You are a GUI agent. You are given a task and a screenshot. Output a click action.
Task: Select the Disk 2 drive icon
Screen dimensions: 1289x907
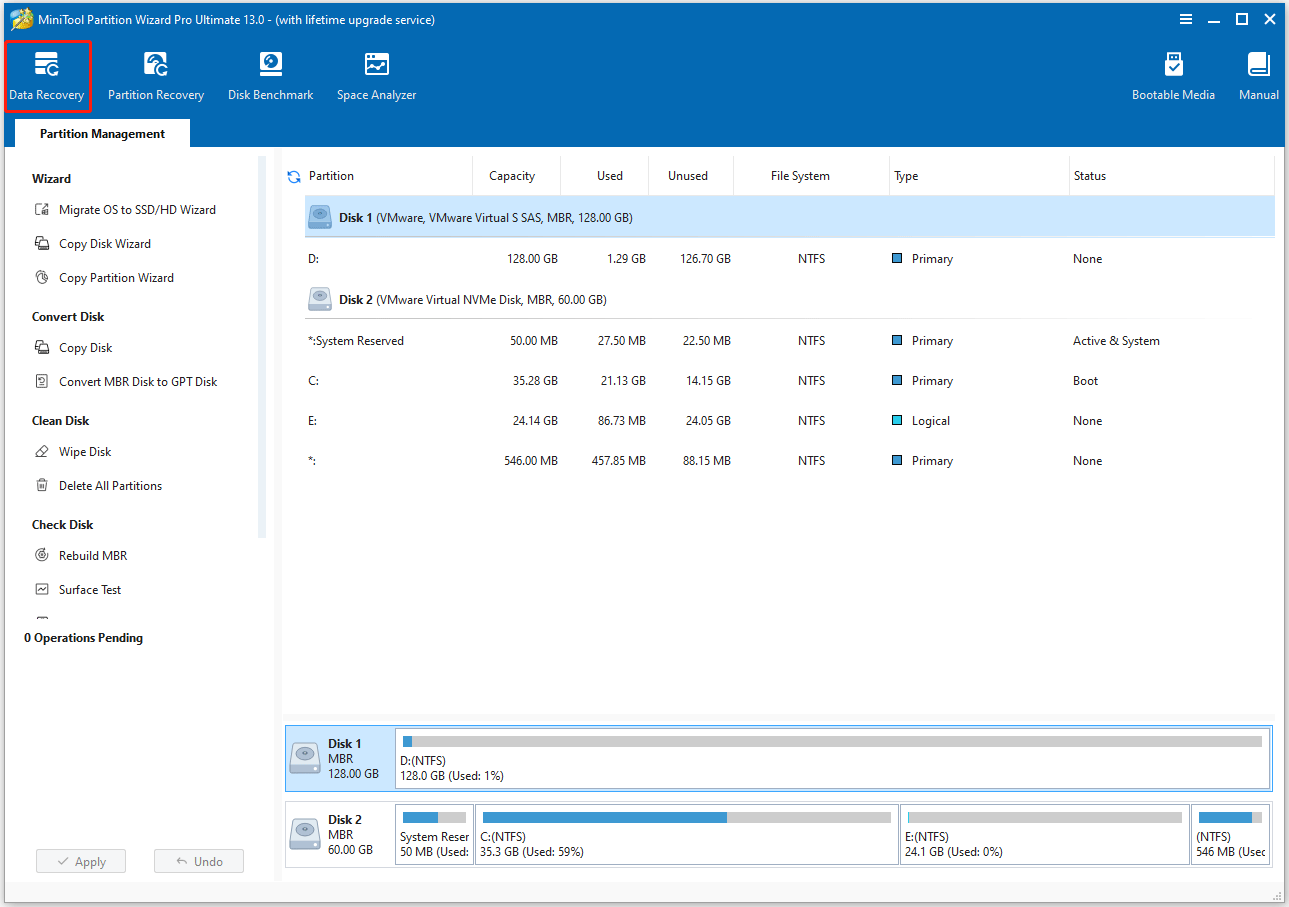320,298
